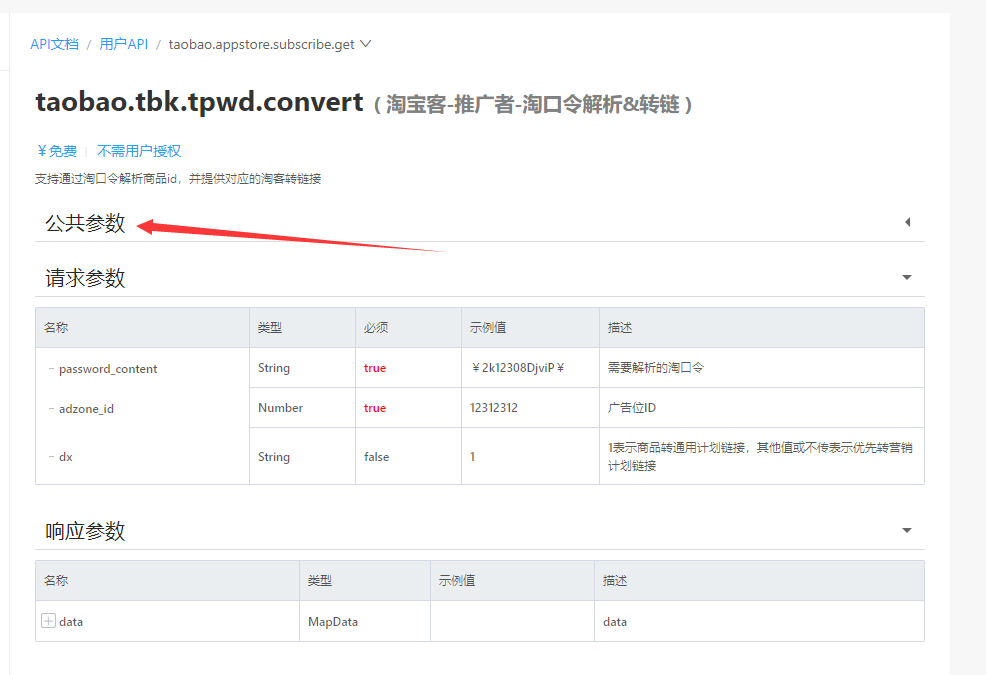Viewport: 986px width, 675px height.
Task: Select the password_content parameter name
Action: (x=108, y=369)
